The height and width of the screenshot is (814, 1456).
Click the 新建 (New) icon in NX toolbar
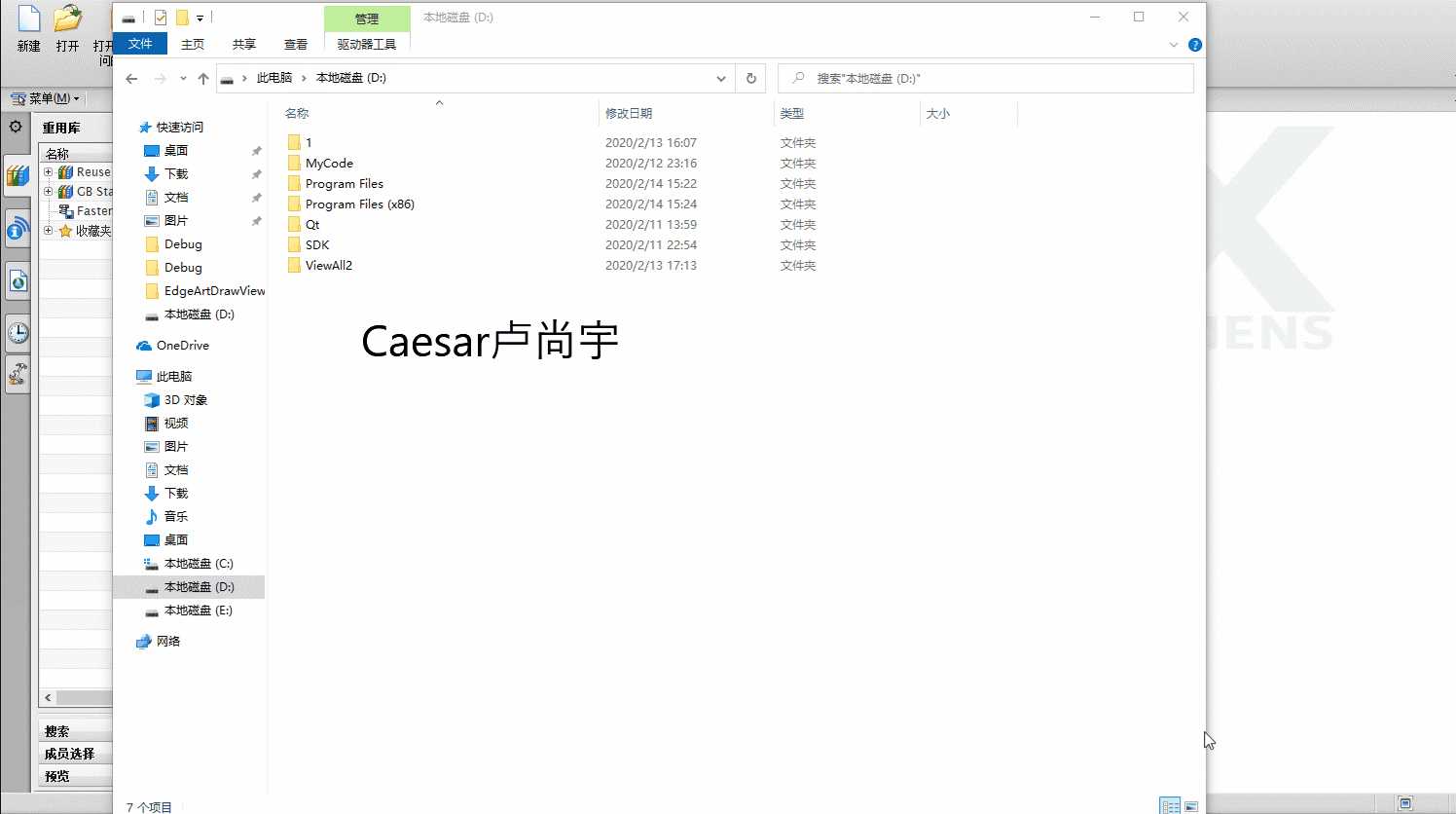(x=29, y=19)
